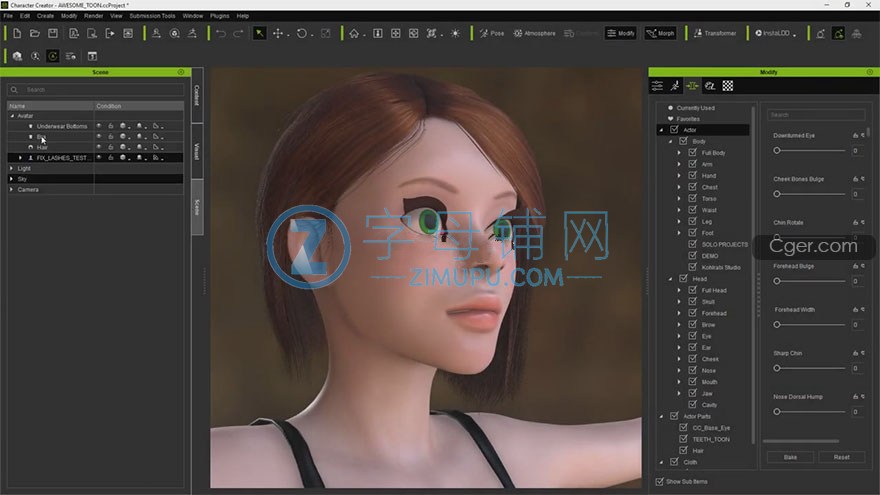The width and height of the screenshot is (880, 495).
Task: Toggle the Nose checkbox under Head
Action: click(693, 370)
